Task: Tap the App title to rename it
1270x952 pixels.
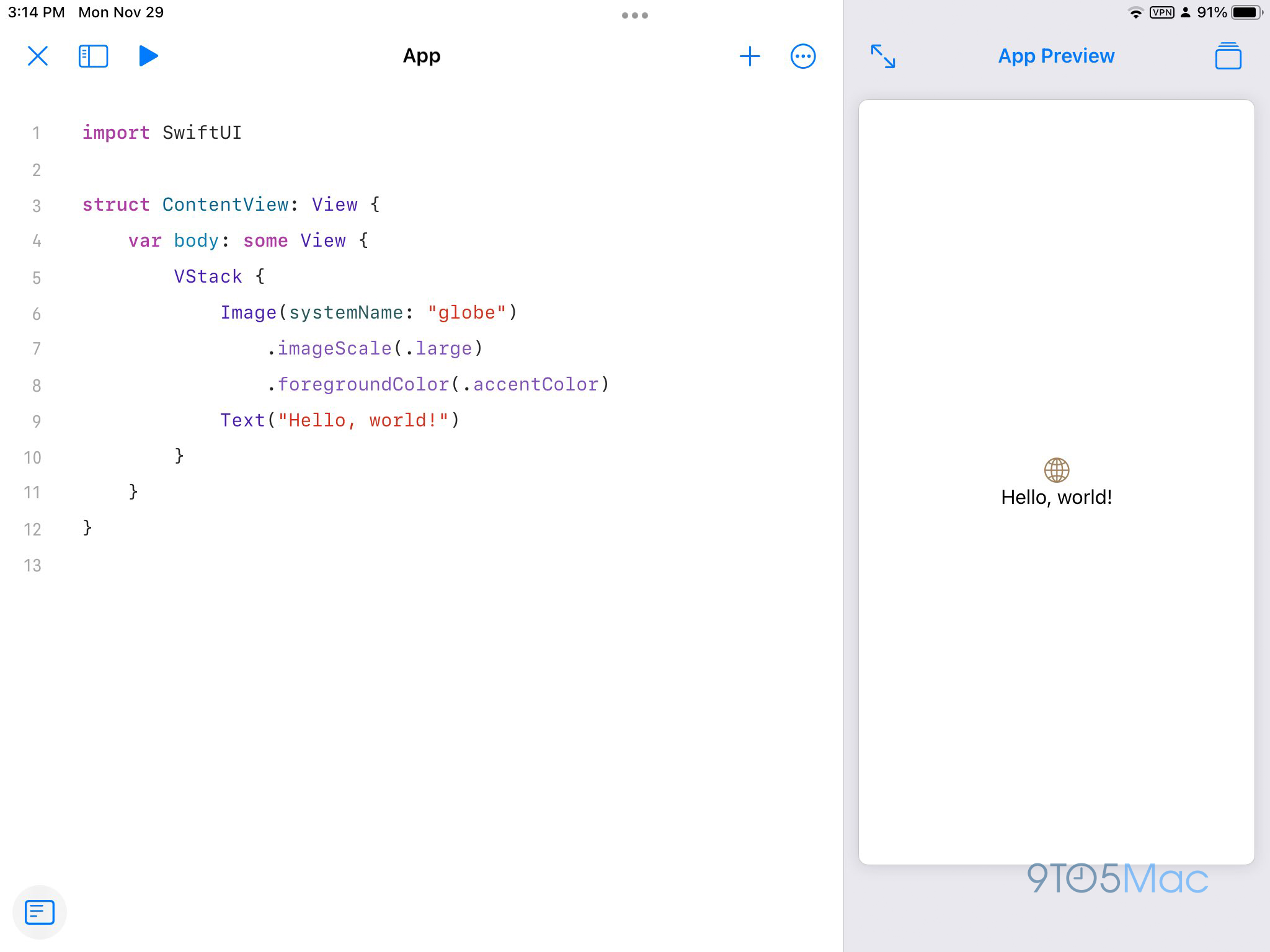Action: pyautogui.click(x=420, y=56)
